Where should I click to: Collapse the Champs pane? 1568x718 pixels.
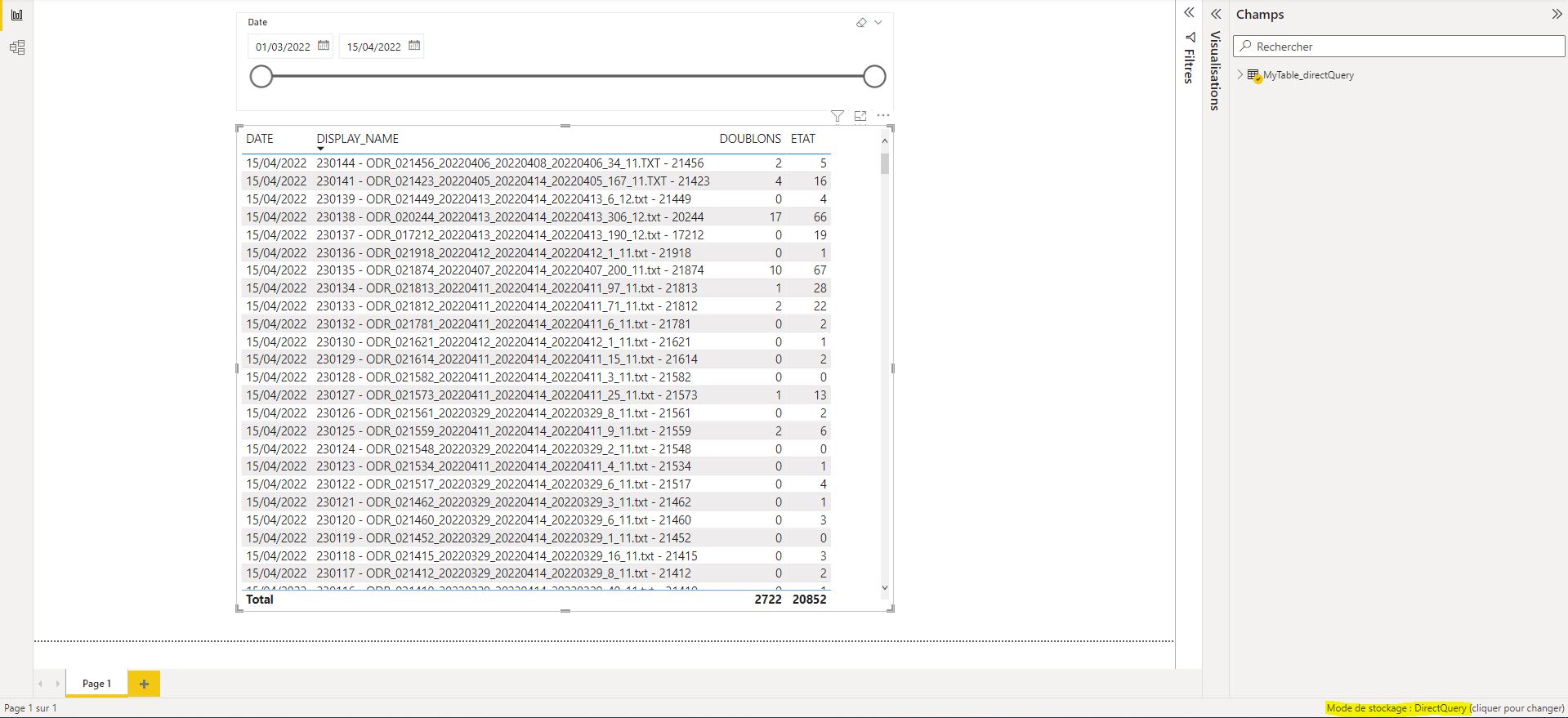(1556, 14)
